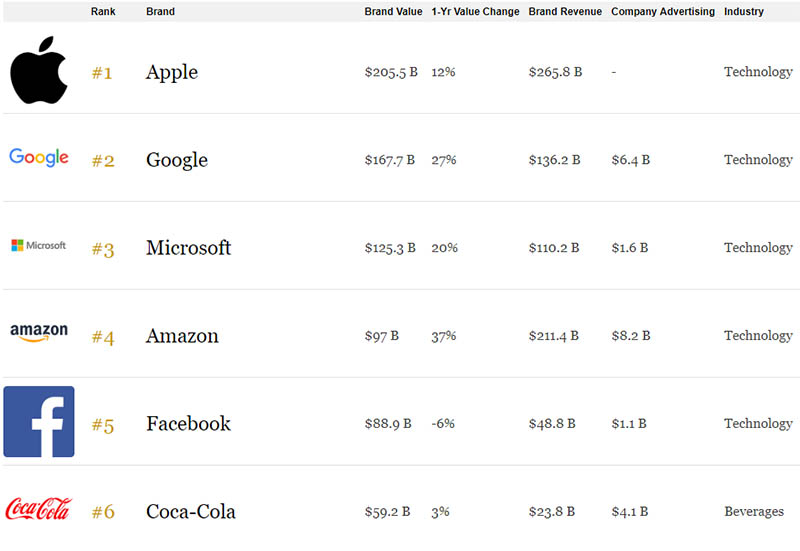Viewport: 800px width, 551px height.
Task: Open the Coca-Cola brand name link
Action: tap(191, 512)
